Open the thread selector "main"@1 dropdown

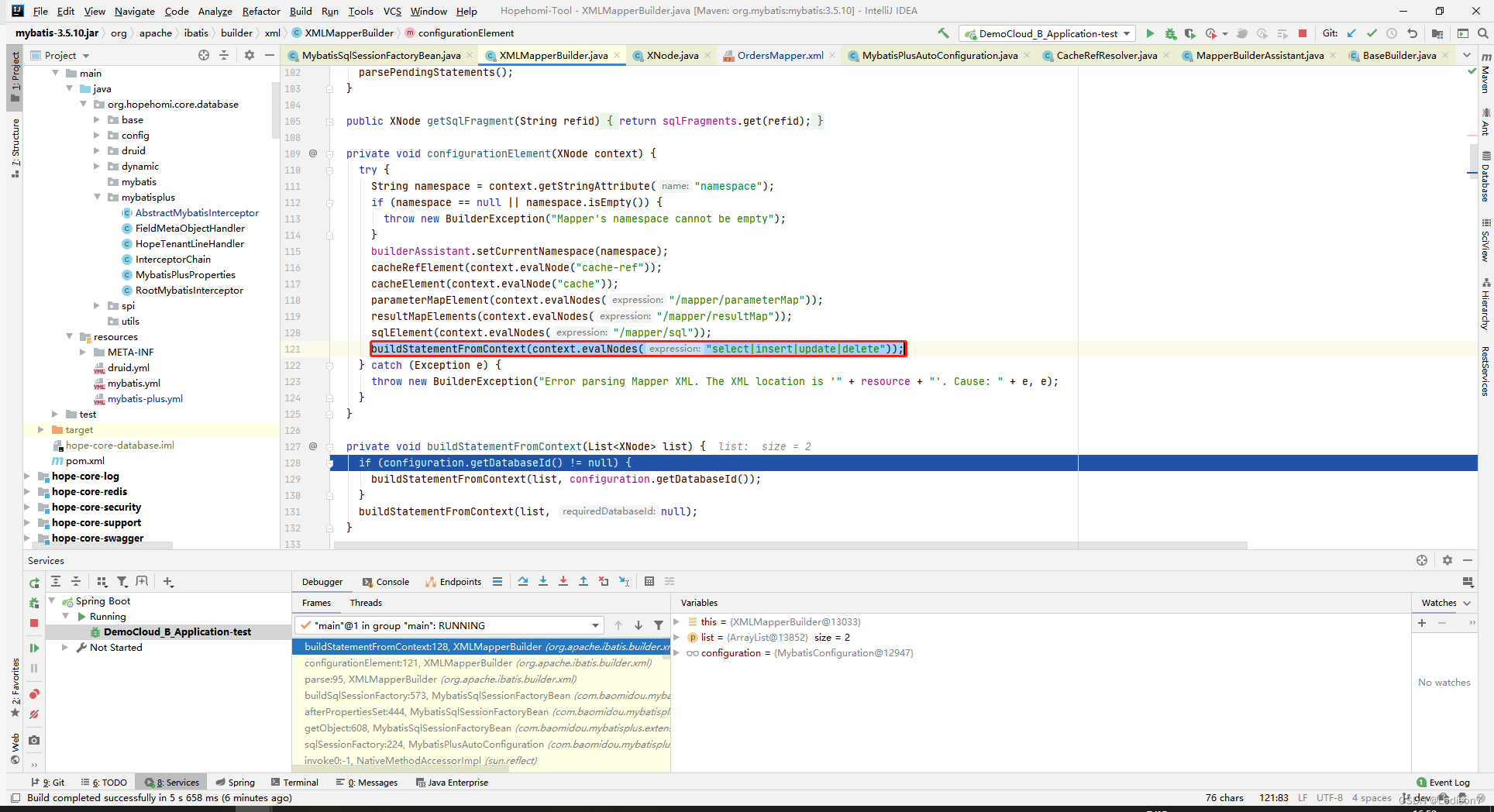(449, 625)
